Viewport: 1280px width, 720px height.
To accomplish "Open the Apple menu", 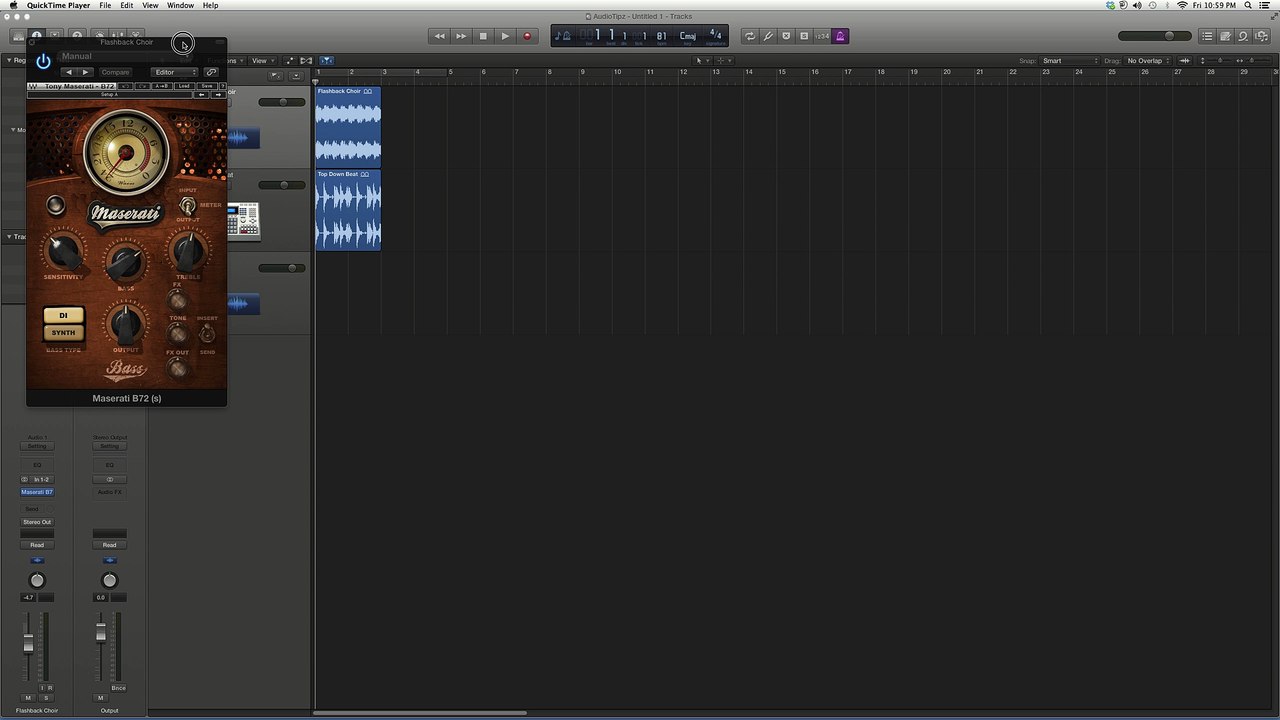I will (13, 5).
